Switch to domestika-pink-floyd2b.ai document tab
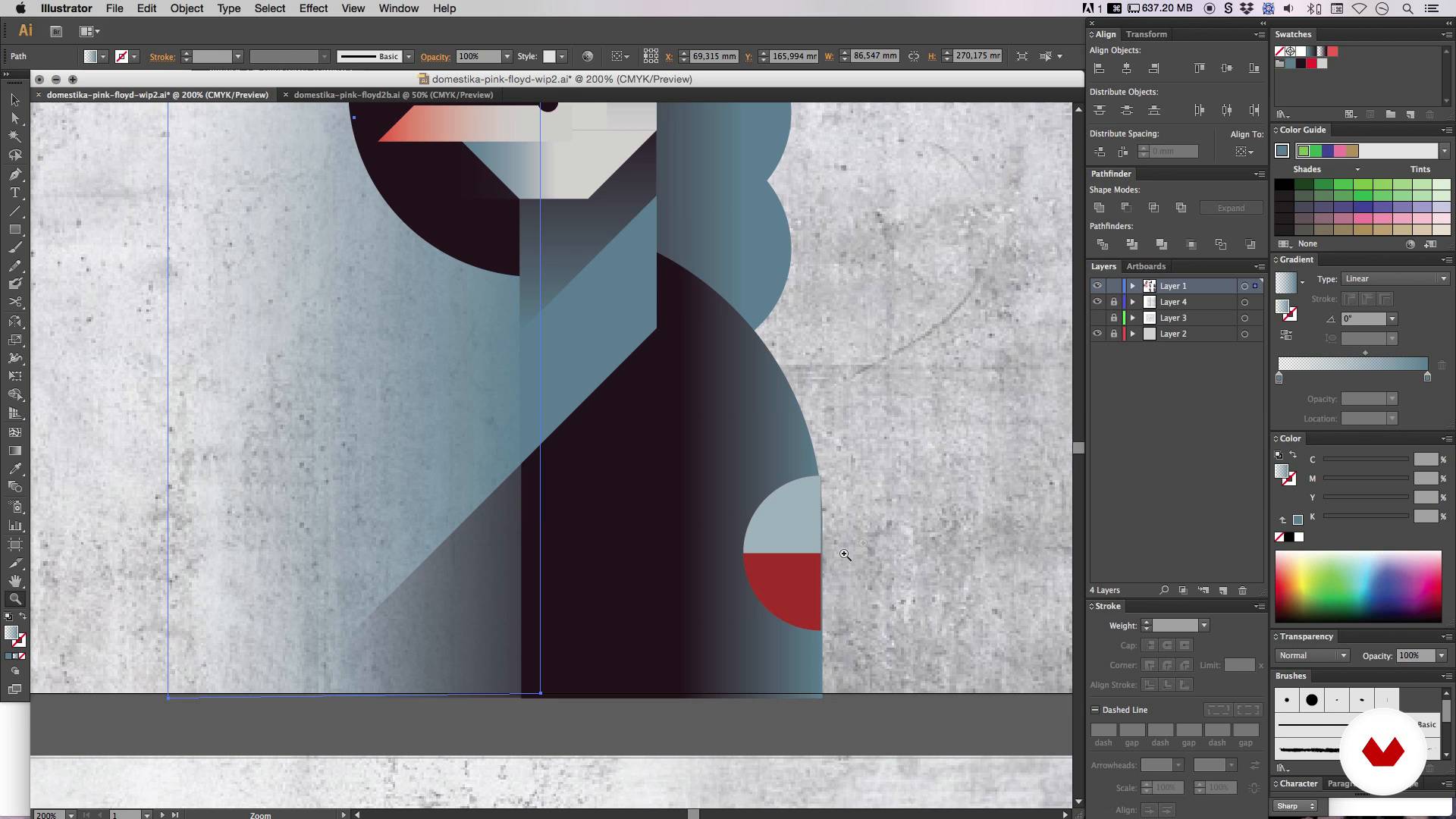Screen dimensions: 1456x819 coord(393,95)
